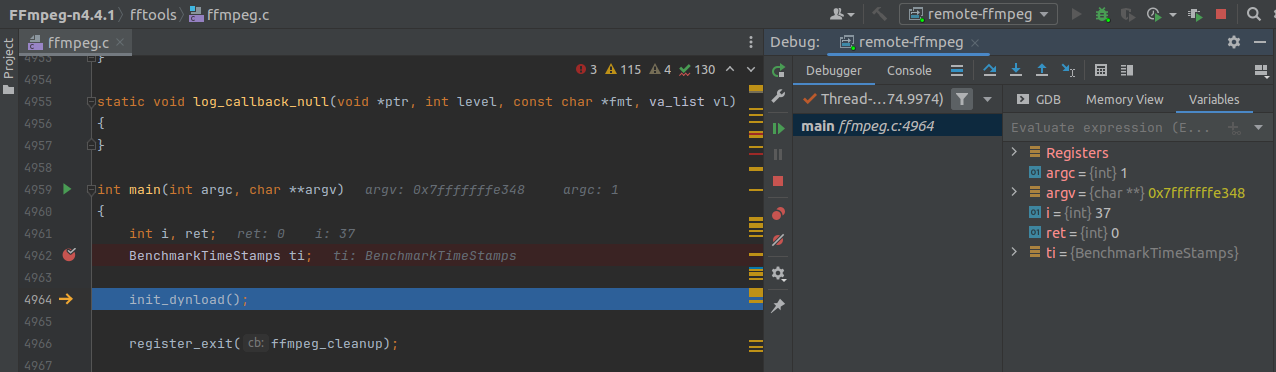Open editor tab options kebab menu
Image resolution: width=1276 pixels, height=372 pixels.
pos(750,42)
